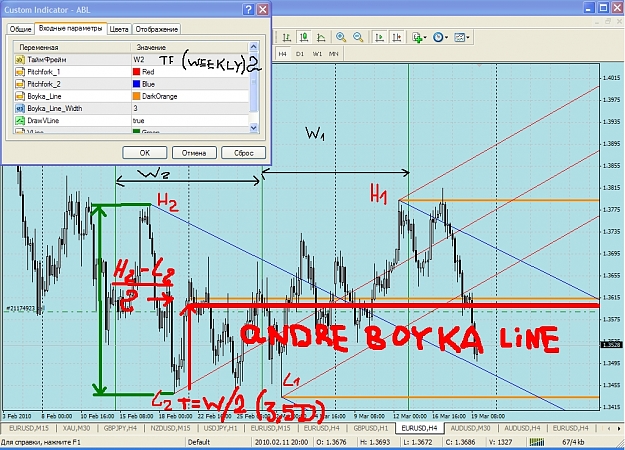Close the Custom Indicator dialog
625x450 pixels.
[x=262, y=10]
